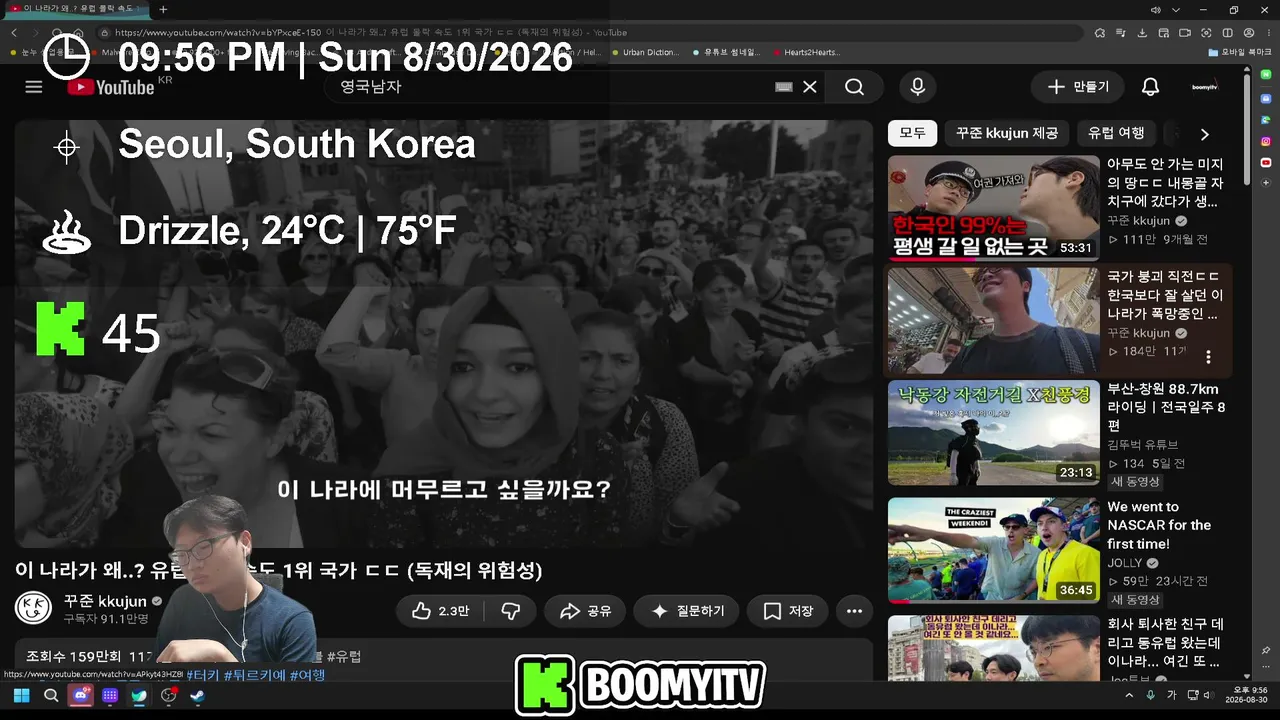Go to the YouTube home logo

[111, 87]
